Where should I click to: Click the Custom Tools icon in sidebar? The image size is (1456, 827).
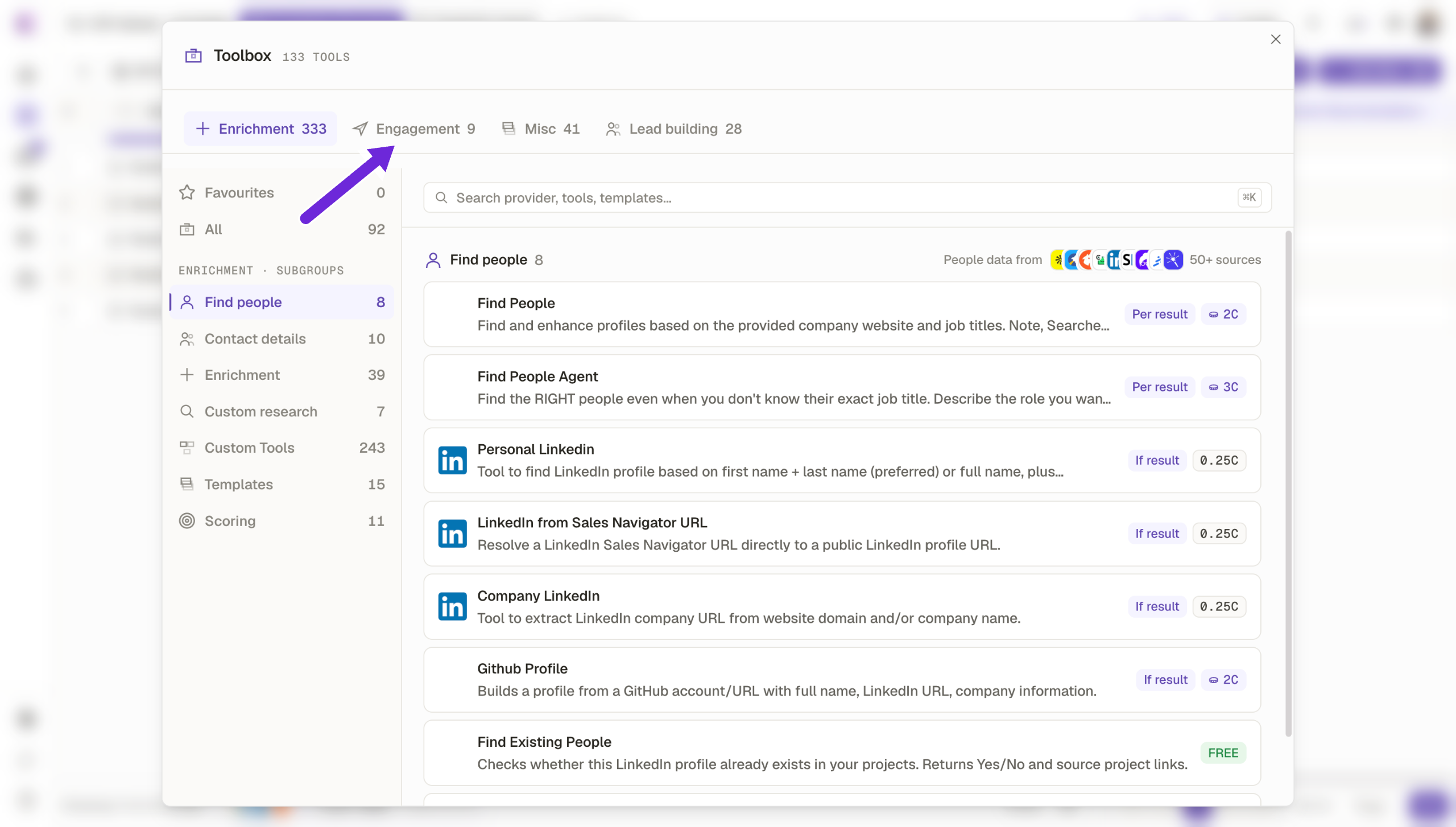point(187,448)
